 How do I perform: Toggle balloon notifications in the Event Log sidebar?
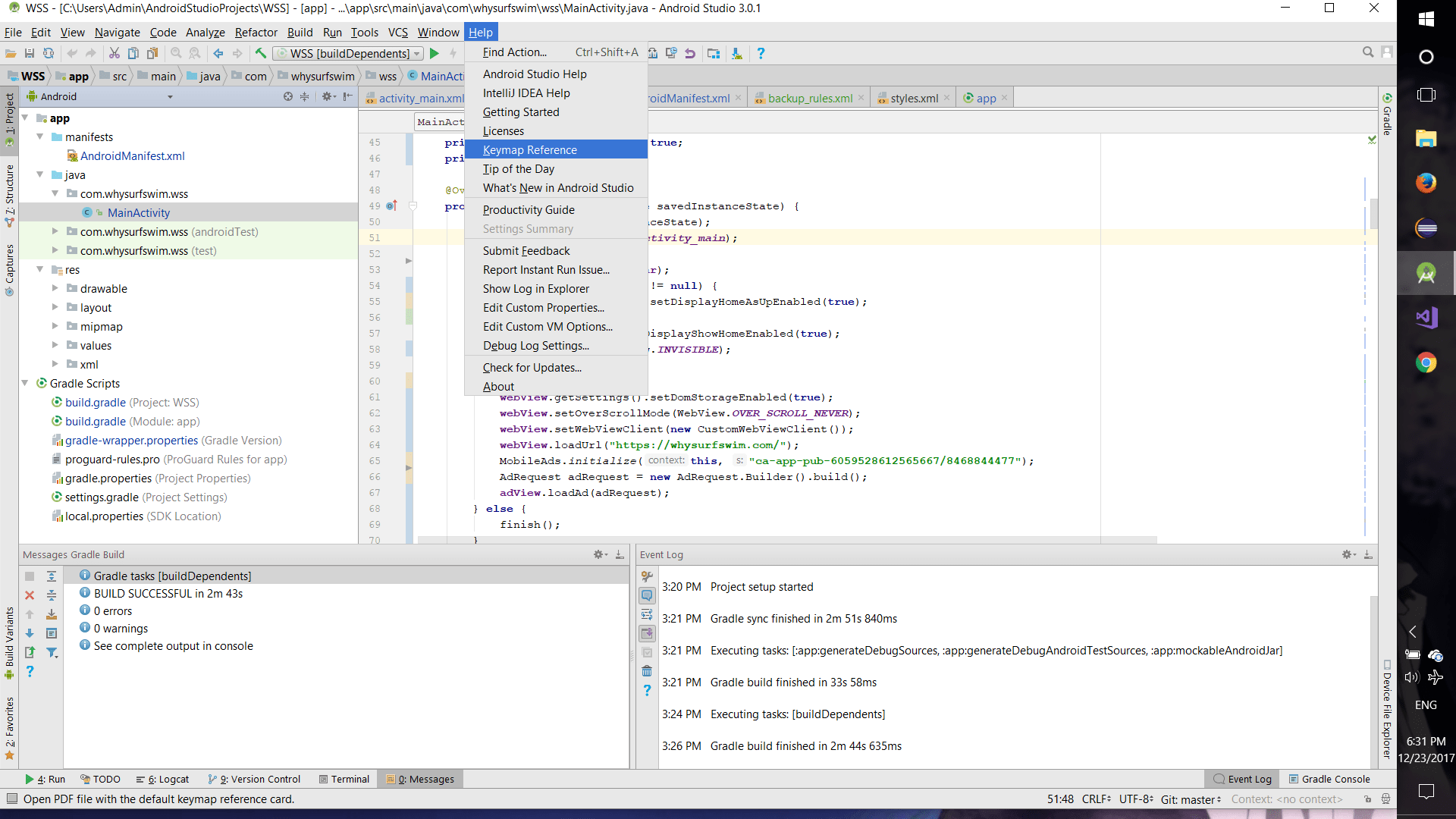pyautogui.click(x=647, y=595)
